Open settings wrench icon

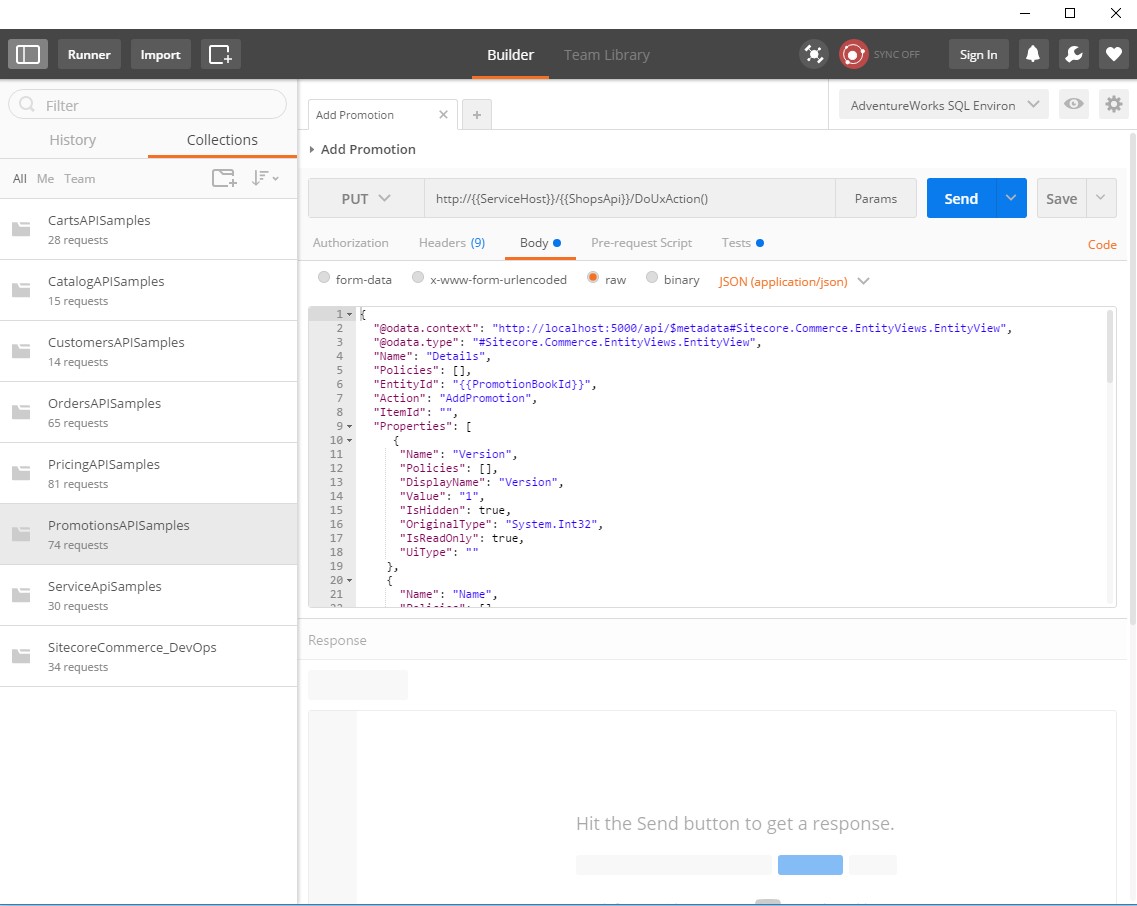tap(1074, 54)
